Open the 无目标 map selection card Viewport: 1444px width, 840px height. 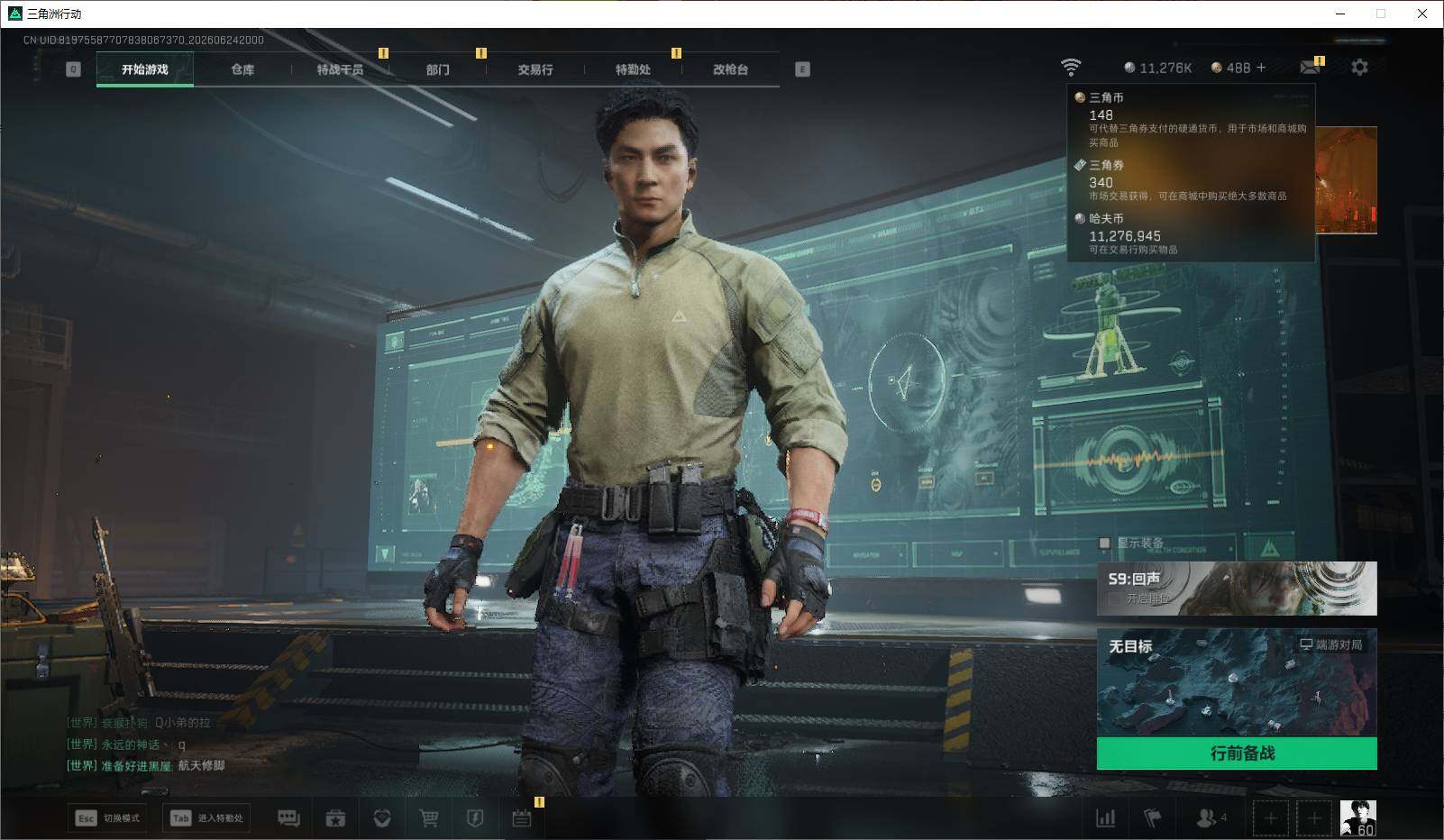click(1237, 683)
